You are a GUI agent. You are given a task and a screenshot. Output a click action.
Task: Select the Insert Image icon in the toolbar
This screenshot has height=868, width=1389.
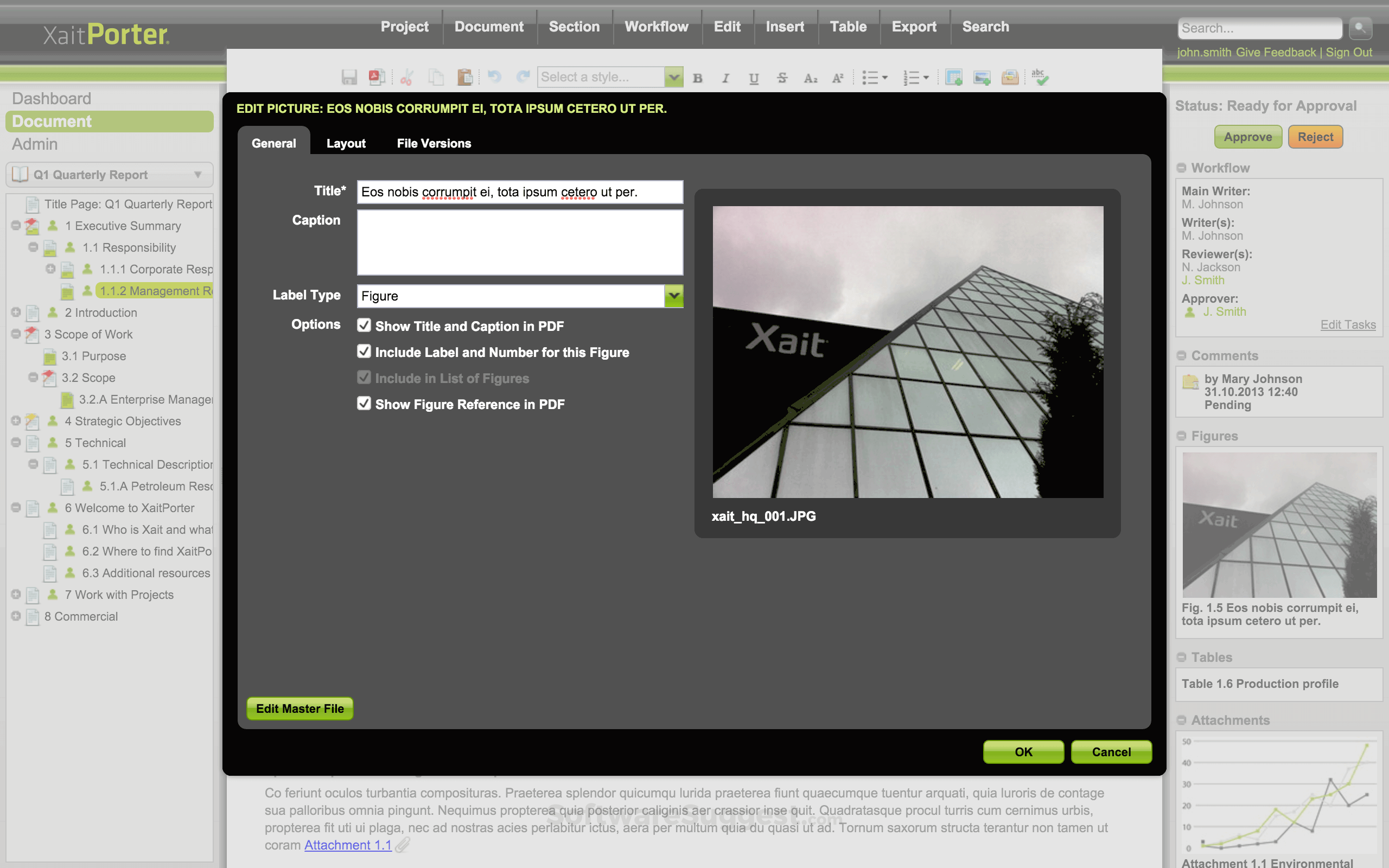[x=983, y=77]
